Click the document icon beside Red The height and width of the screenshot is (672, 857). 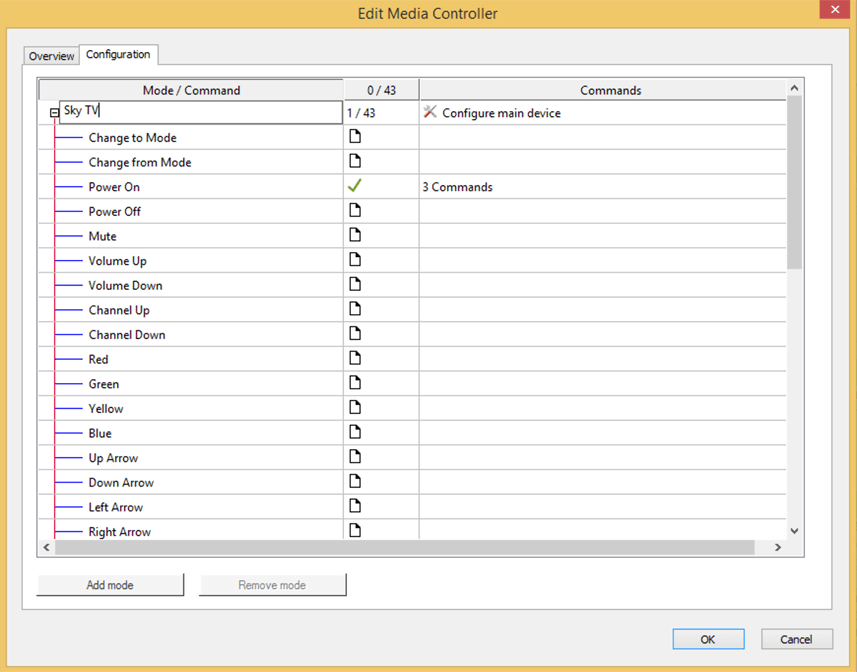tap(354, 358)
